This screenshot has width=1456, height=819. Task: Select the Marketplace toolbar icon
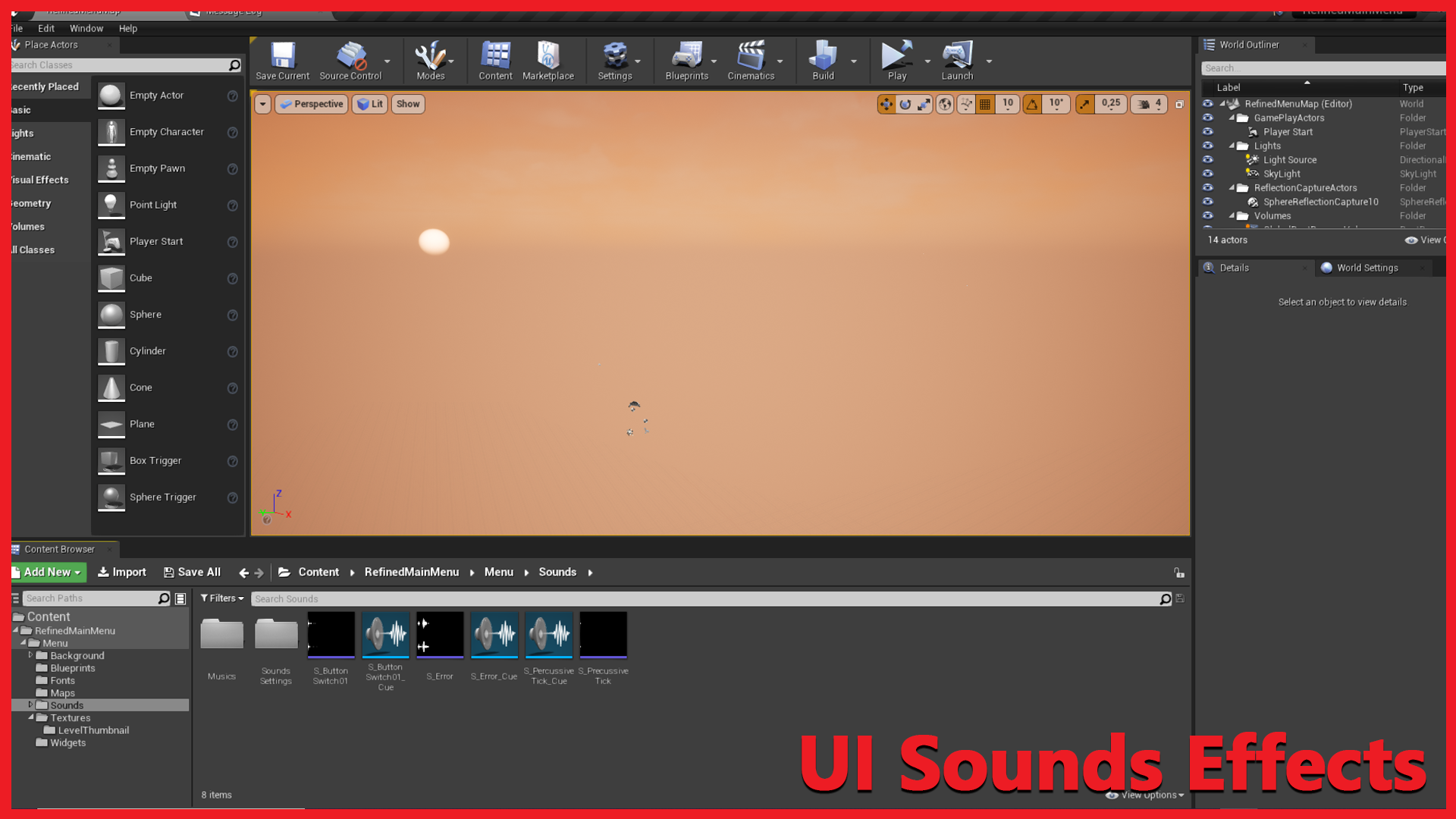click(548, 61)
